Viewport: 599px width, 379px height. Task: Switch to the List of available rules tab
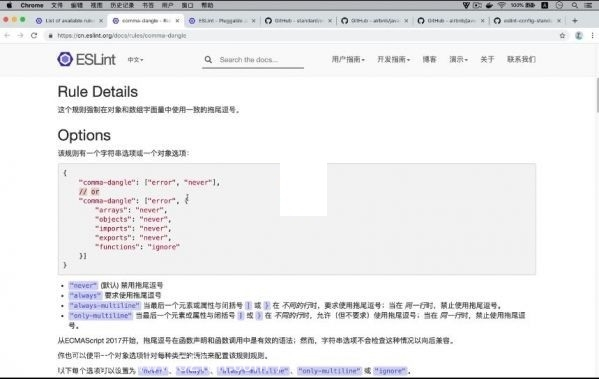point(69,21)
